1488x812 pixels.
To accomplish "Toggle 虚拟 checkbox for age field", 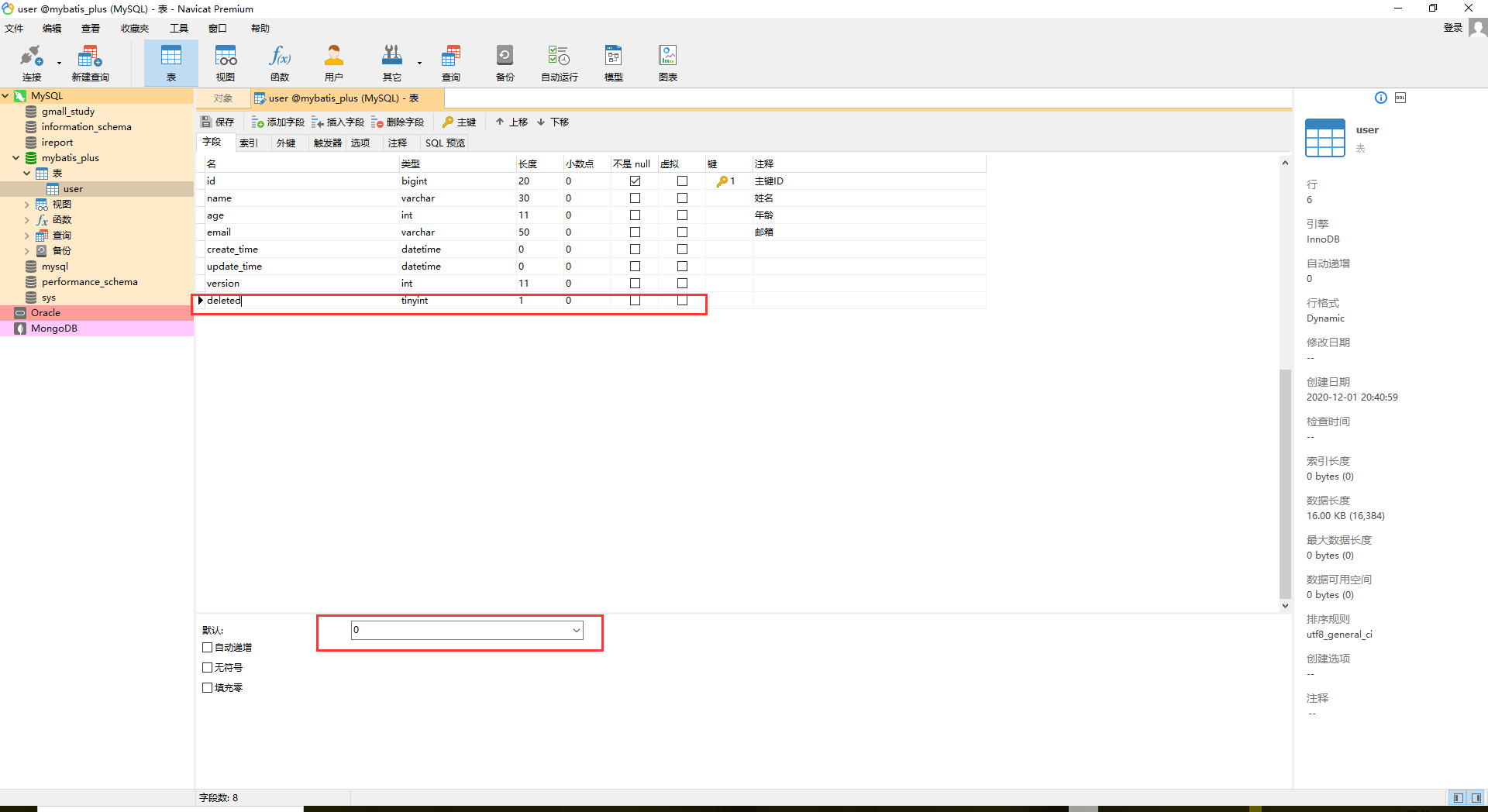I will click(x=683, y=215).
